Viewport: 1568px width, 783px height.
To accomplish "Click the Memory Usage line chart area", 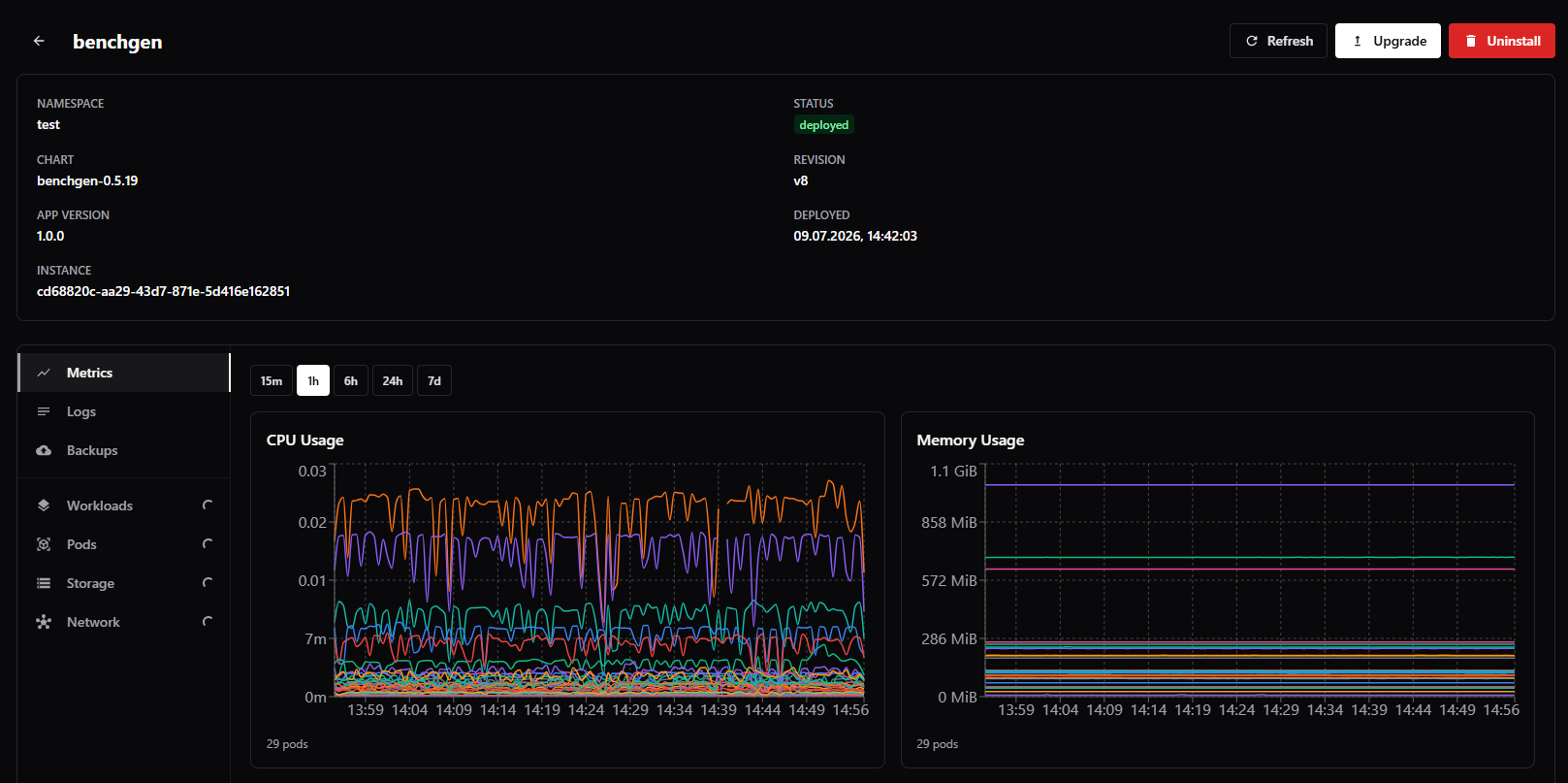I will tap(1250, 582).
